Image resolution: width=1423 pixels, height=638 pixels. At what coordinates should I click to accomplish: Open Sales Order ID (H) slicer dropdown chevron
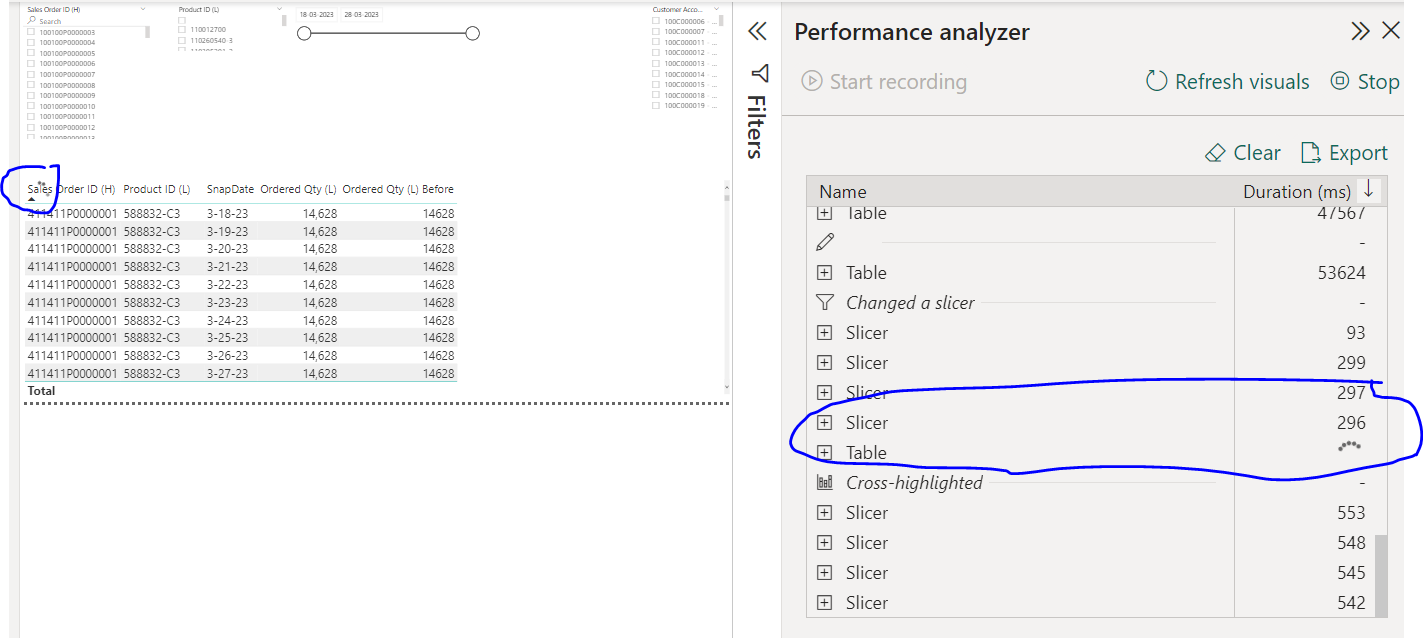142,8
